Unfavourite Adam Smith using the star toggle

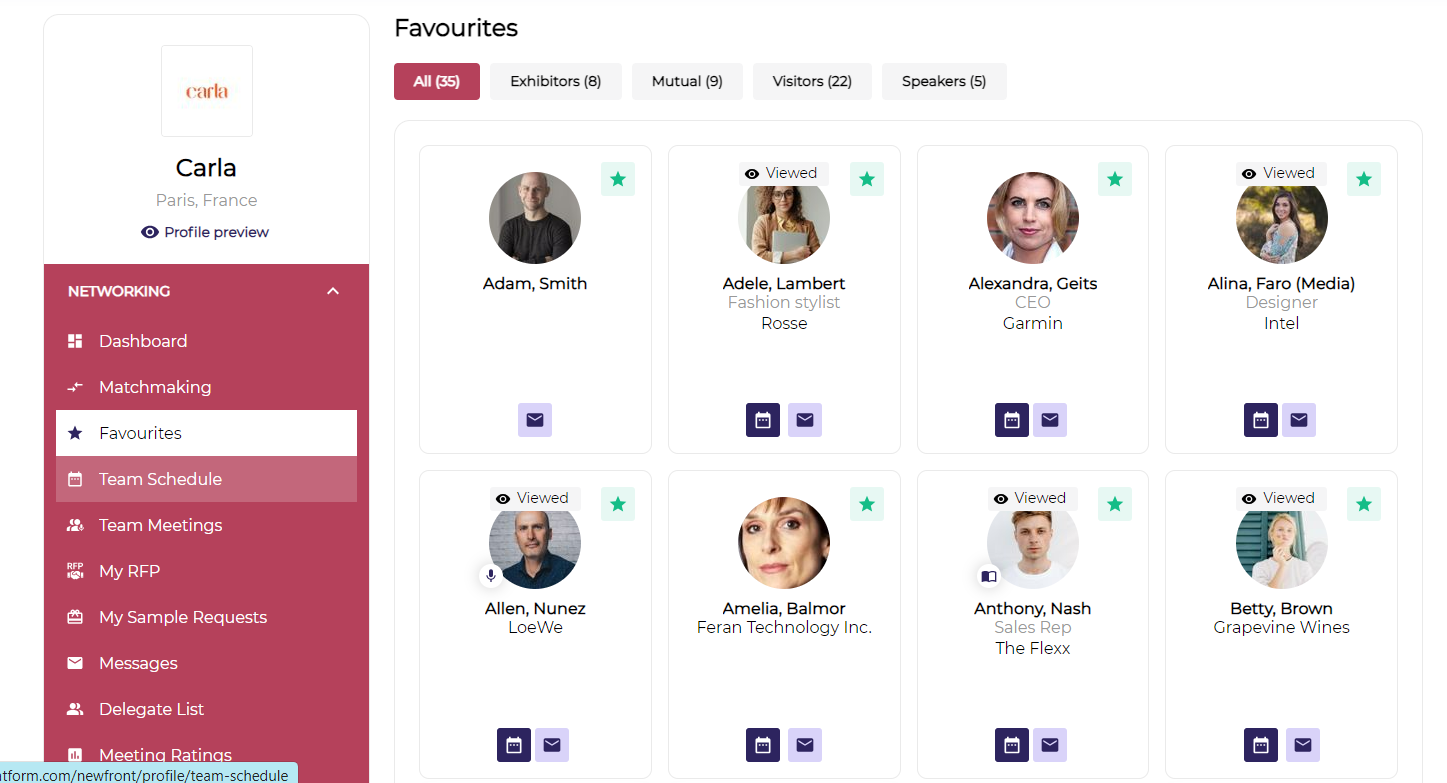618,179
